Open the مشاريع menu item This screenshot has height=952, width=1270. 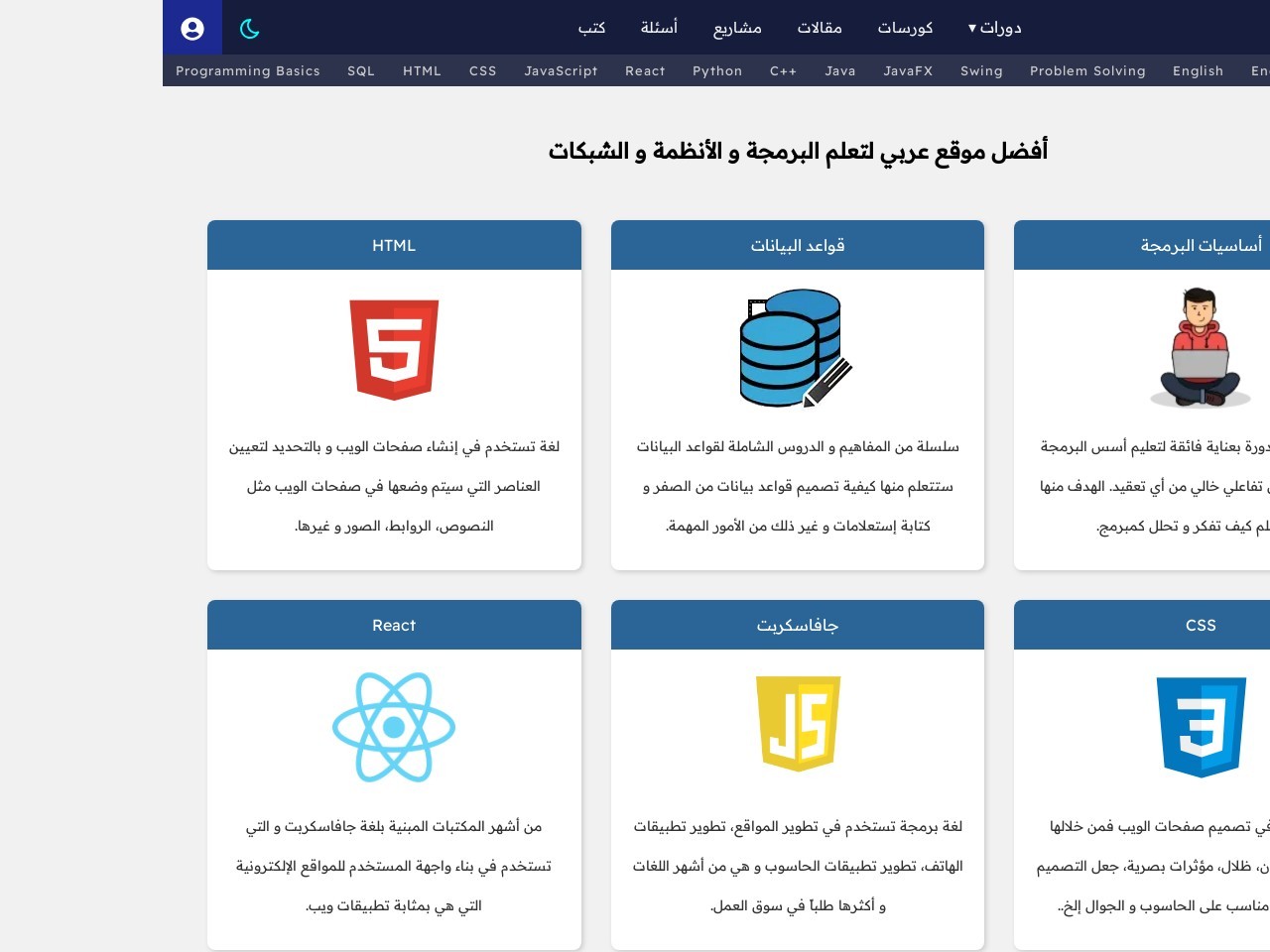click(737, 28)
